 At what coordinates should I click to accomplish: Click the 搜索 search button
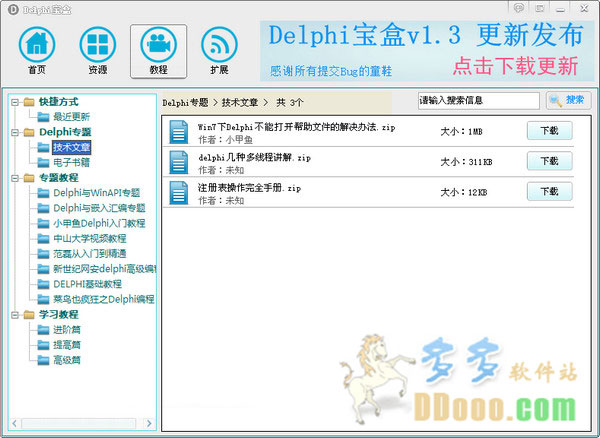[x=569, y=101]
